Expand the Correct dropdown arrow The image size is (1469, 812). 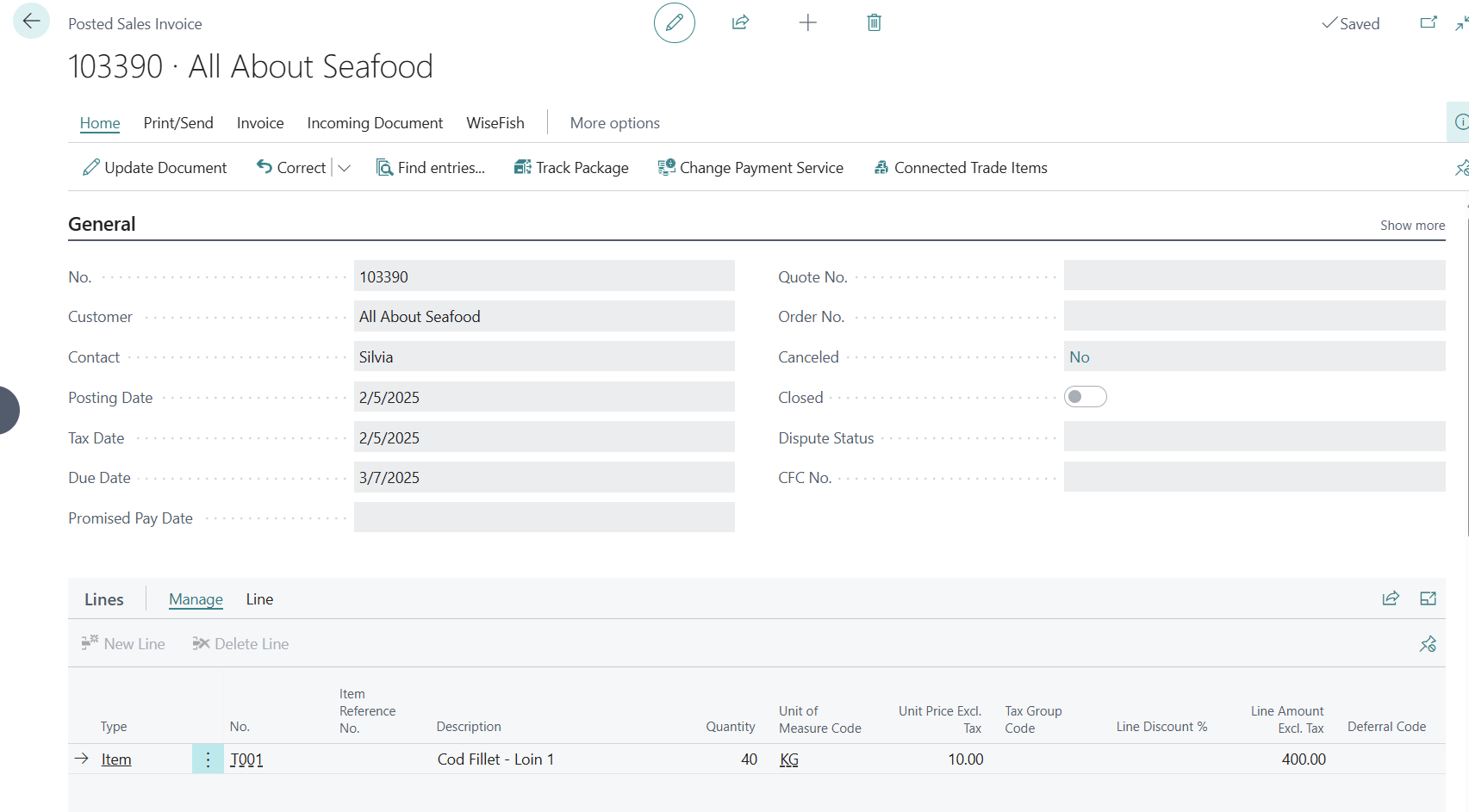(x=345, y=168)
